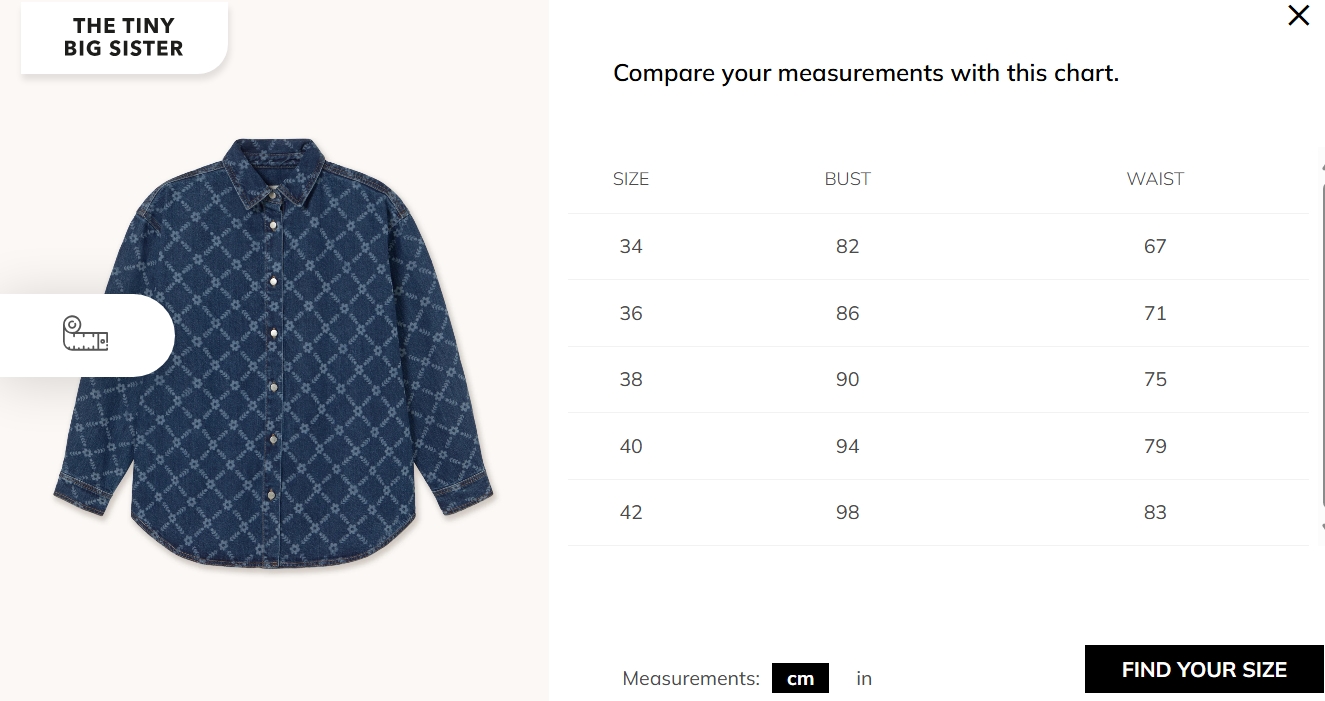This screenshot has width=1325, height=701.
Task: Close the size chart panel
Action: [x=1298, y=16]
